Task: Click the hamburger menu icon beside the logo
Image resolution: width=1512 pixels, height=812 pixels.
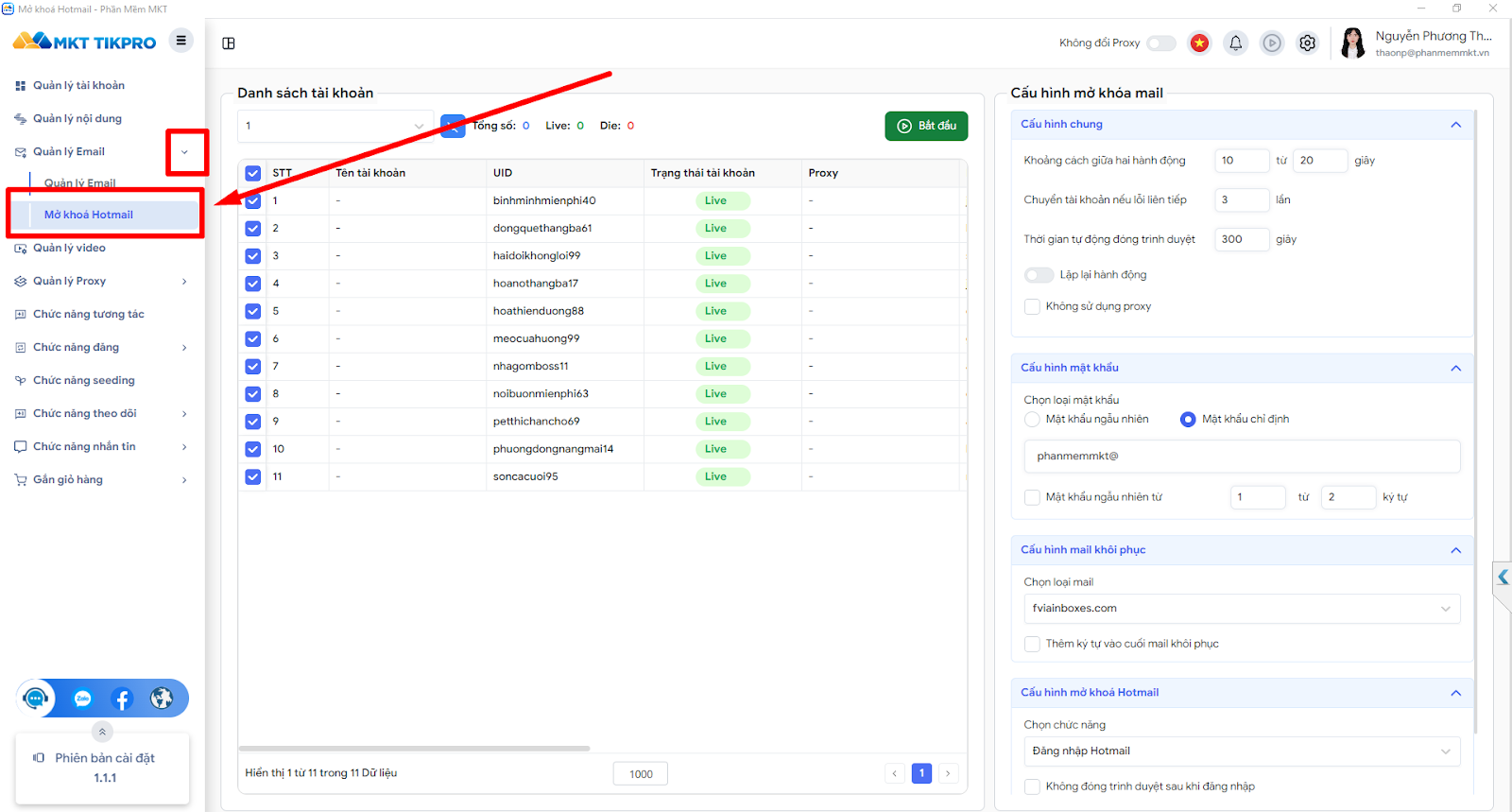Action: point(180,41)
